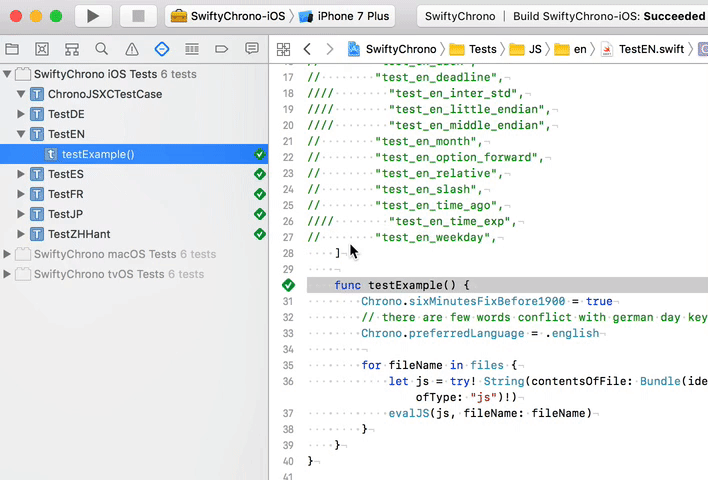Expand SwiftyChrono macOS Tests group
The height and width of the screenshot is (480, 708).
7,254
